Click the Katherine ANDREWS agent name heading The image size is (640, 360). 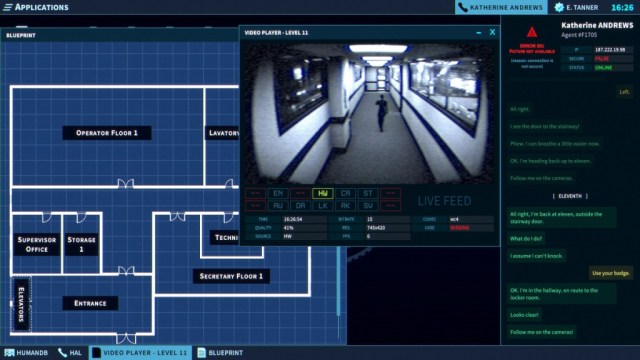tap(597, 25)
